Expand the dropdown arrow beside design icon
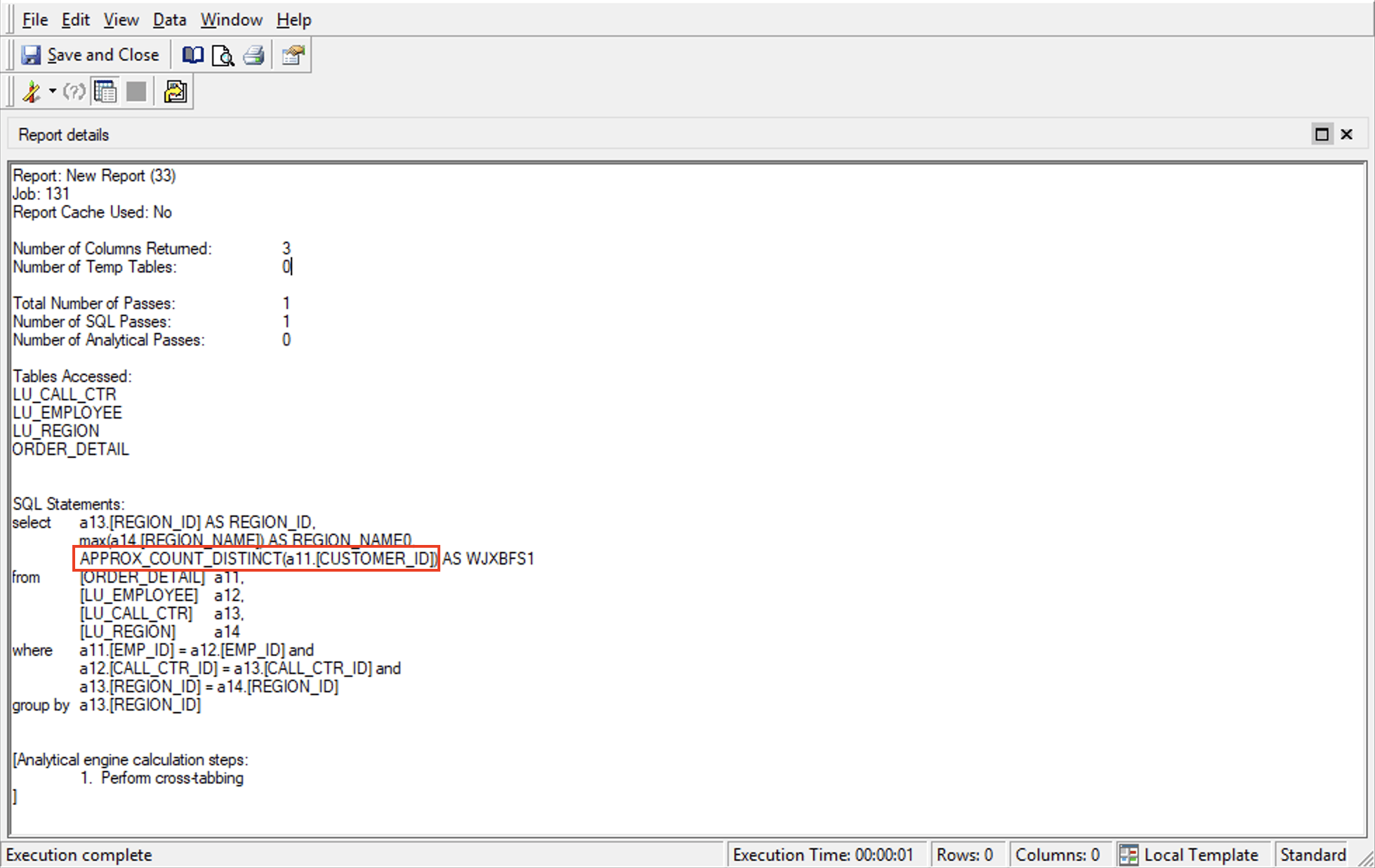 point(53,92)
